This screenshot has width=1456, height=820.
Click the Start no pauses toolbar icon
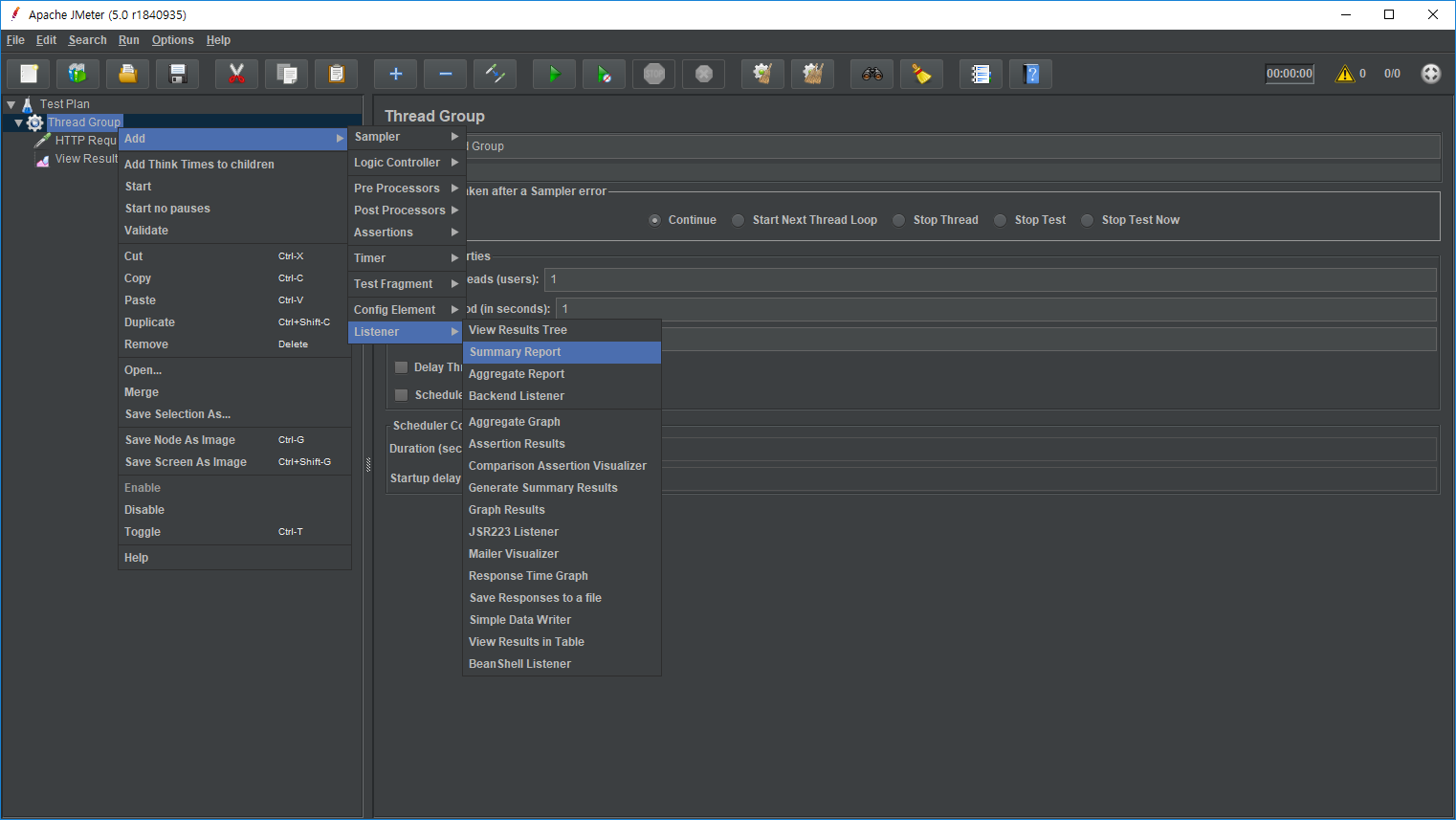[605, 74]
